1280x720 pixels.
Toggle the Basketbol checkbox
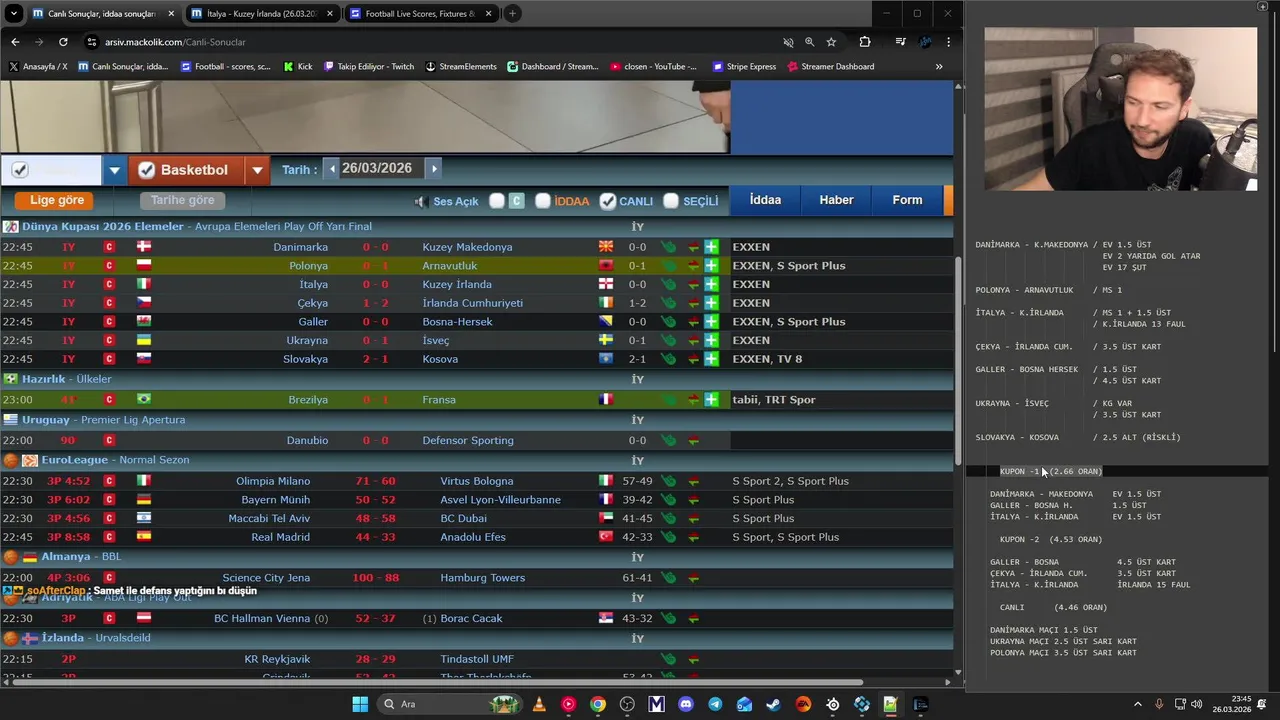[147, 170]
